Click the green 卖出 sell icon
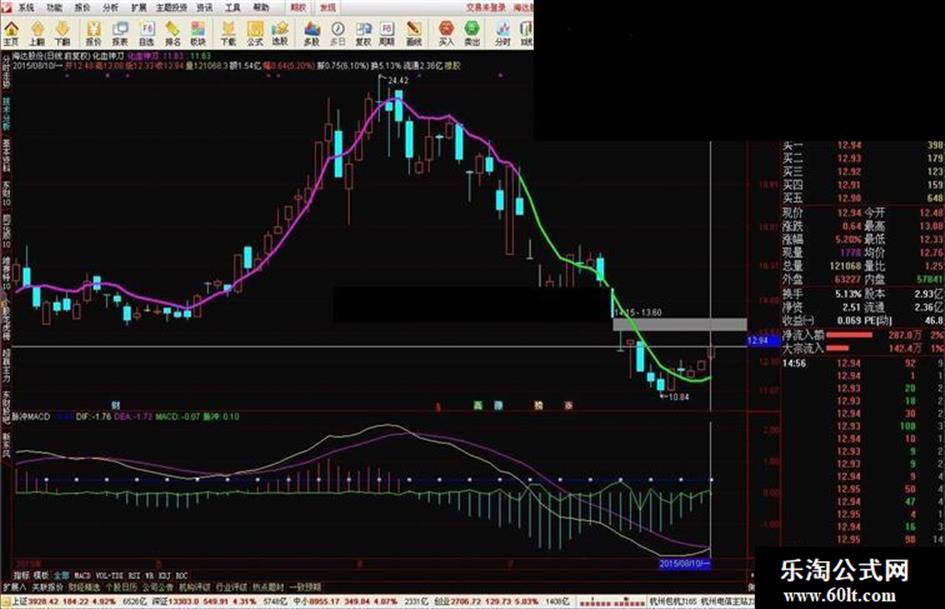The image size is (945, 609). coord(472,34)
